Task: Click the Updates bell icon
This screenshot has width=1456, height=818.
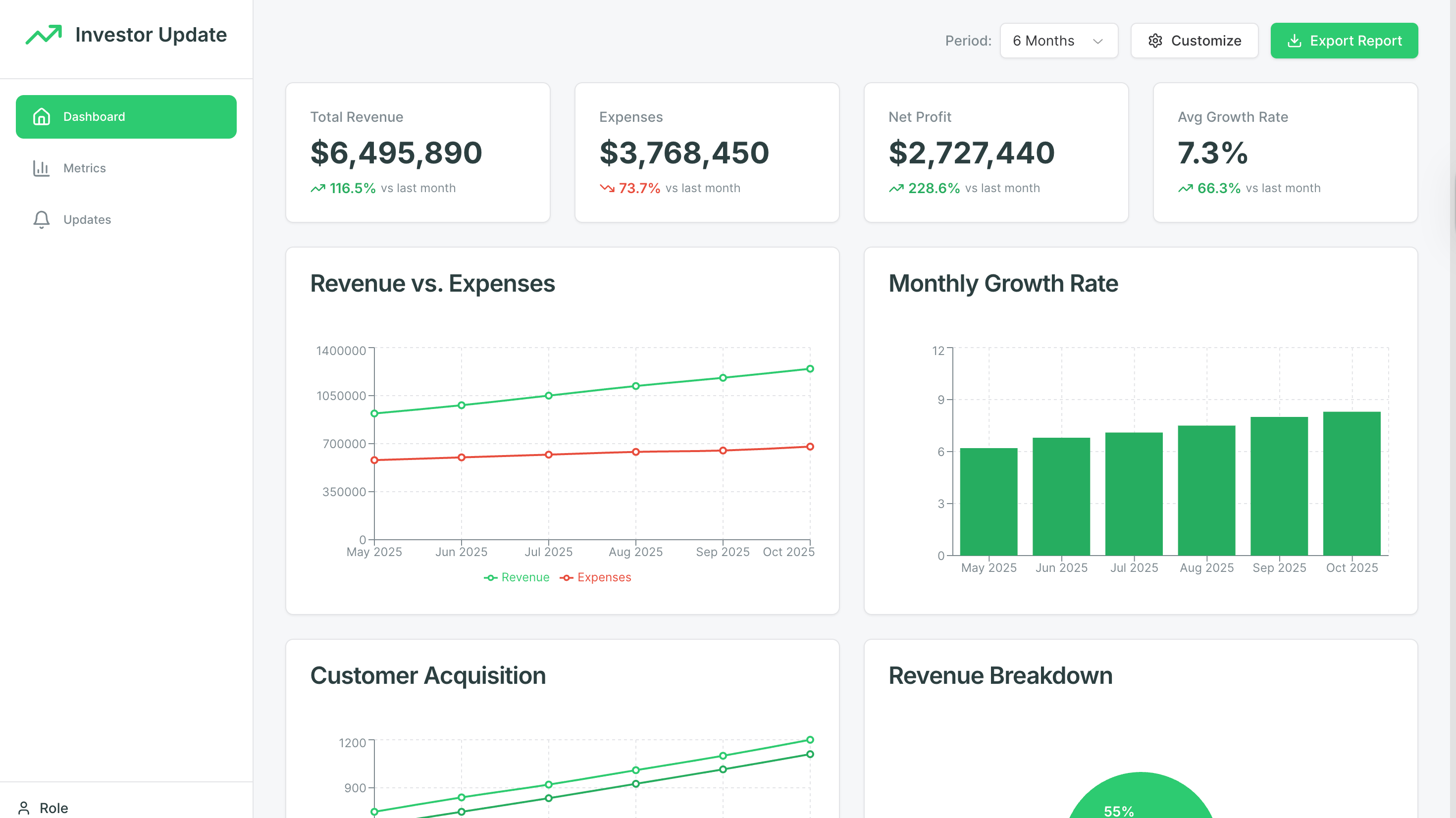Action: [x=41, y=219]
